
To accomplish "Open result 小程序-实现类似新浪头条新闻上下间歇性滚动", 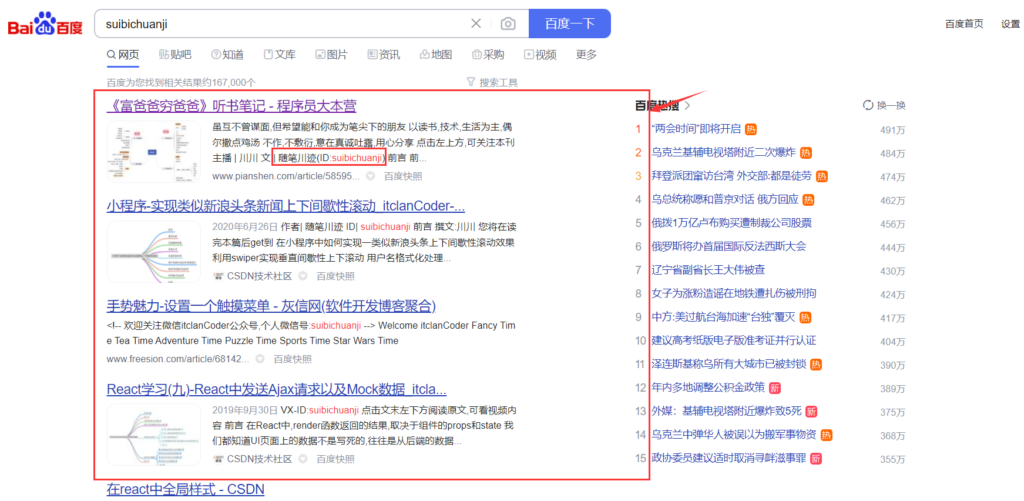I will [x=285, y=206].
